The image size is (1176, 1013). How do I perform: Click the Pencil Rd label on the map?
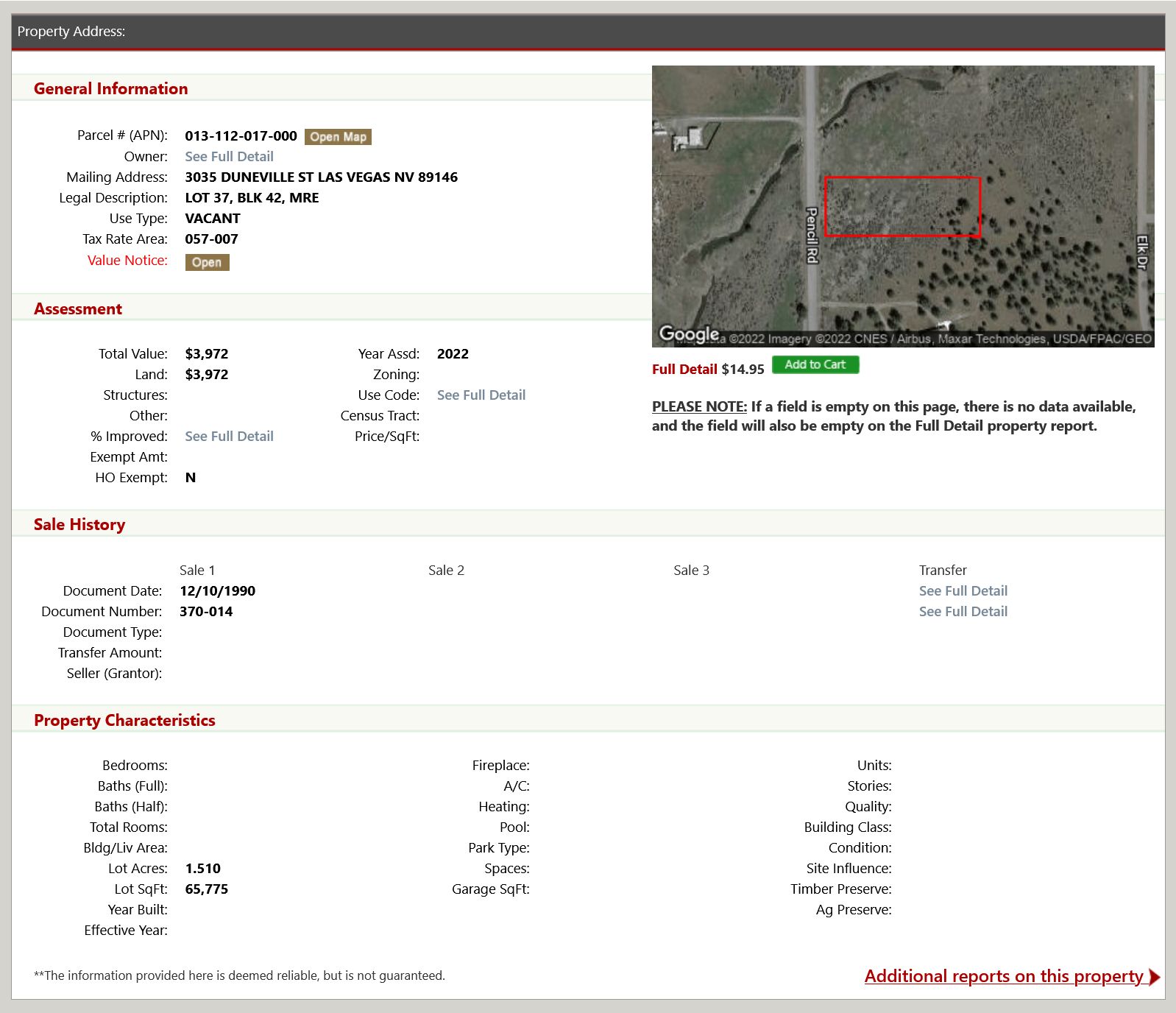(x=811, y=236)
